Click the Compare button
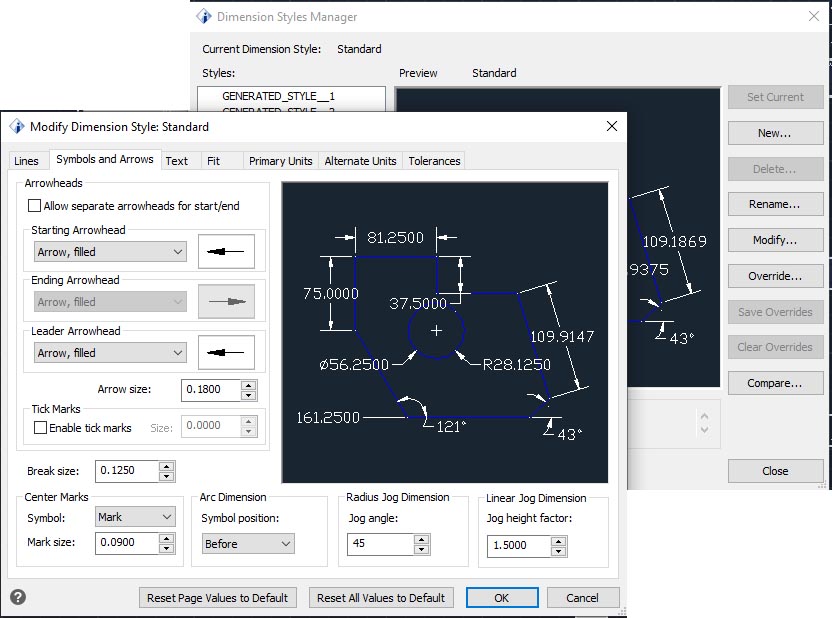This screenshot has height=618, width=832. click(x=775, y=383)
